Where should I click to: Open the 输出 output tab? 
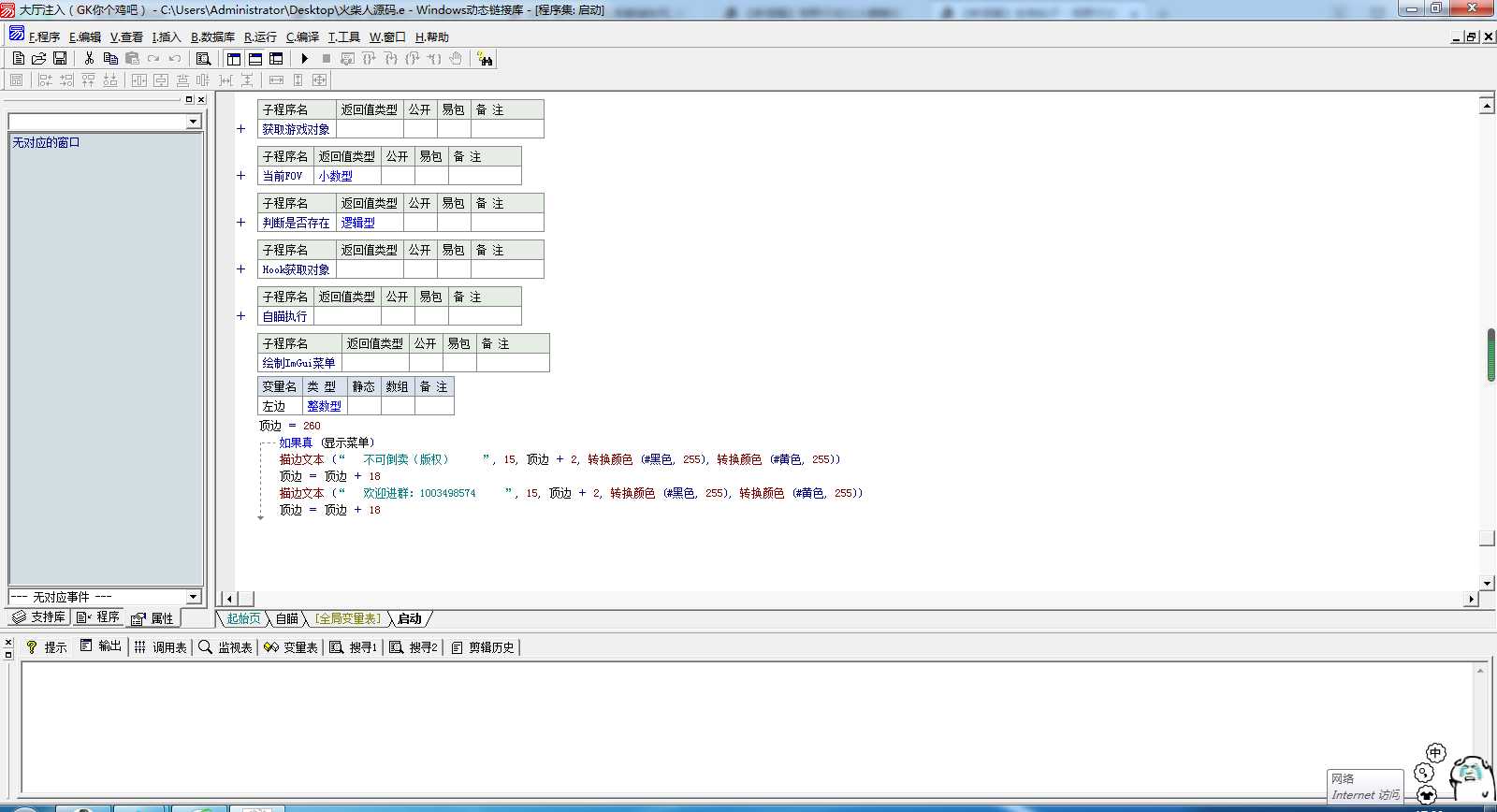coord(100,646)
